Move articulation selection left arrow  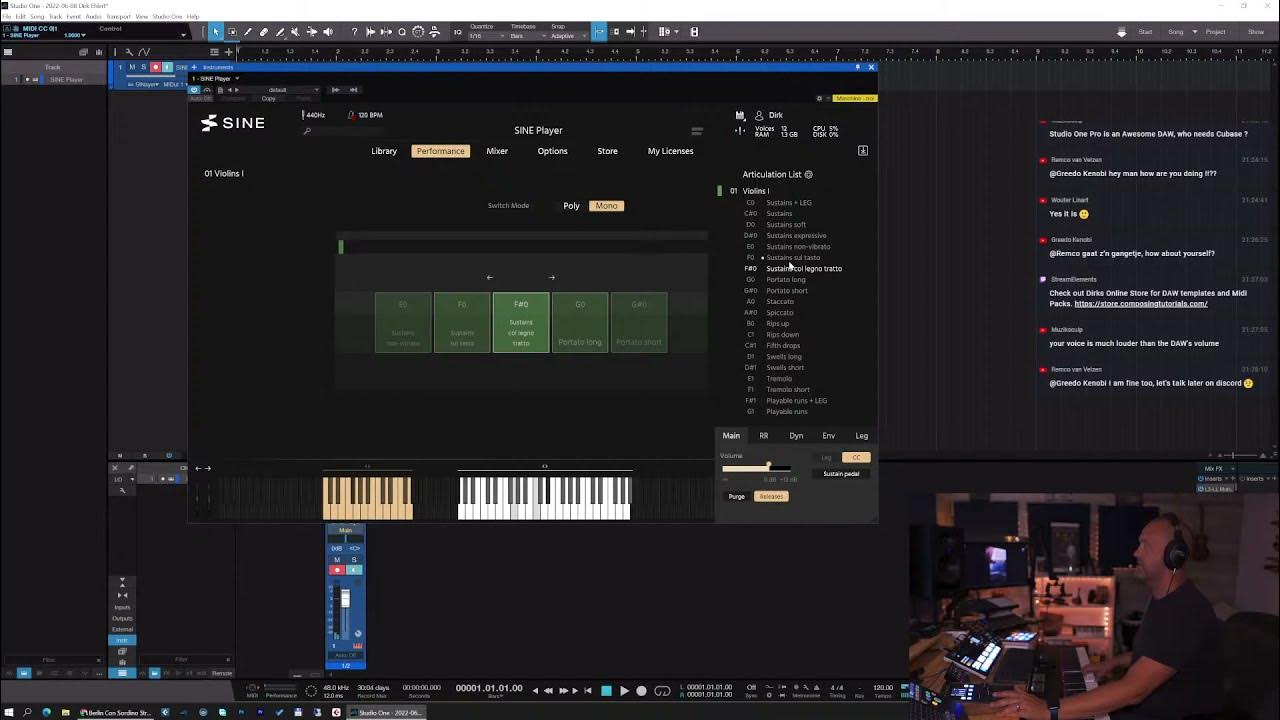point(490,278)
